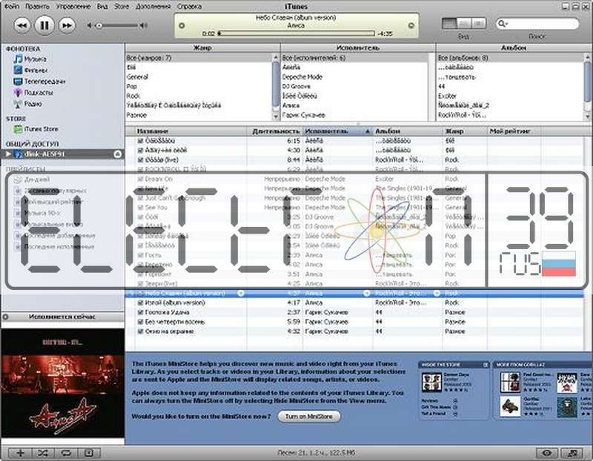Select album 44 in album browser
593x461 pixels.
441,86
